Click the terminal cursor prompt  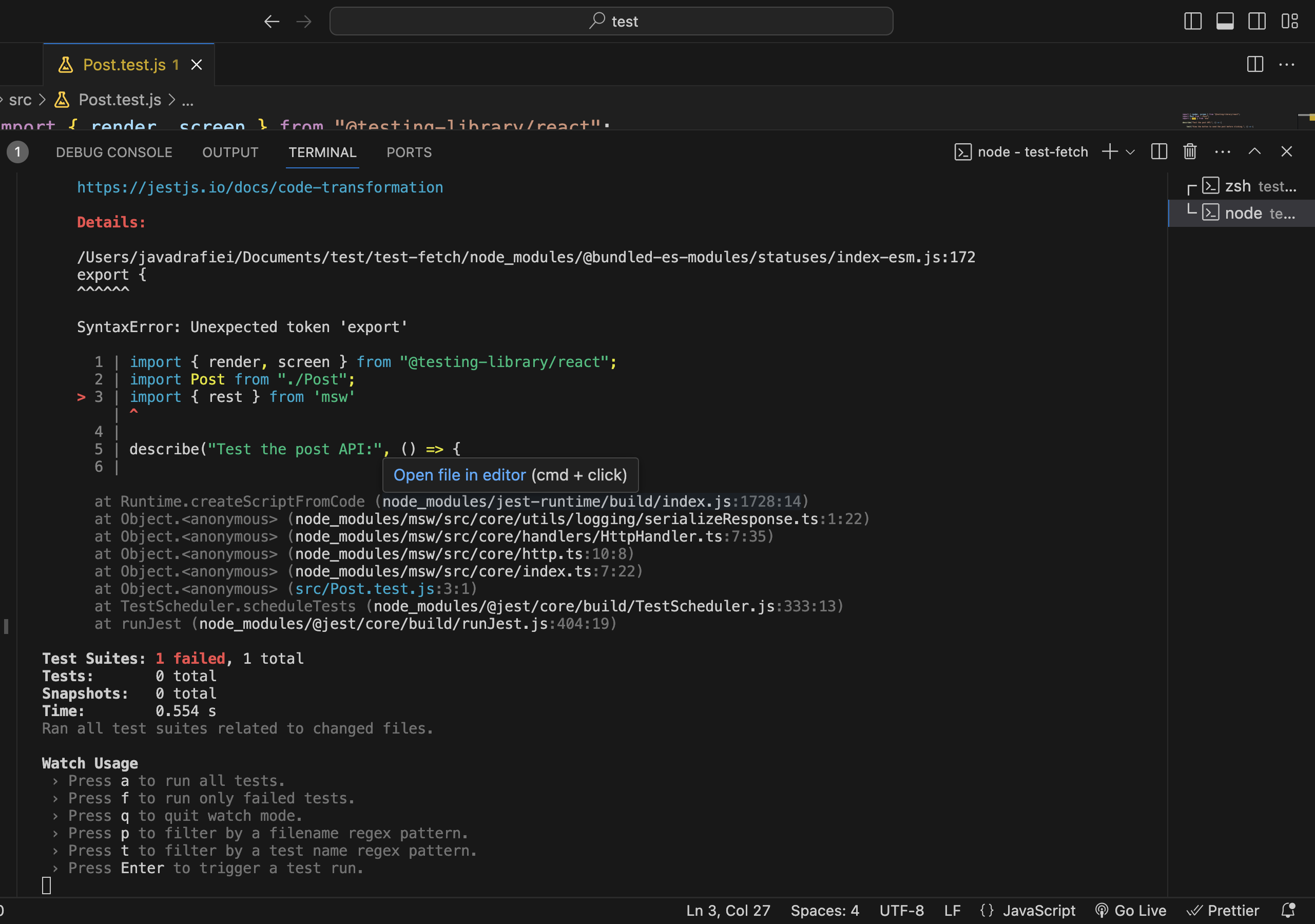(47, 885)
